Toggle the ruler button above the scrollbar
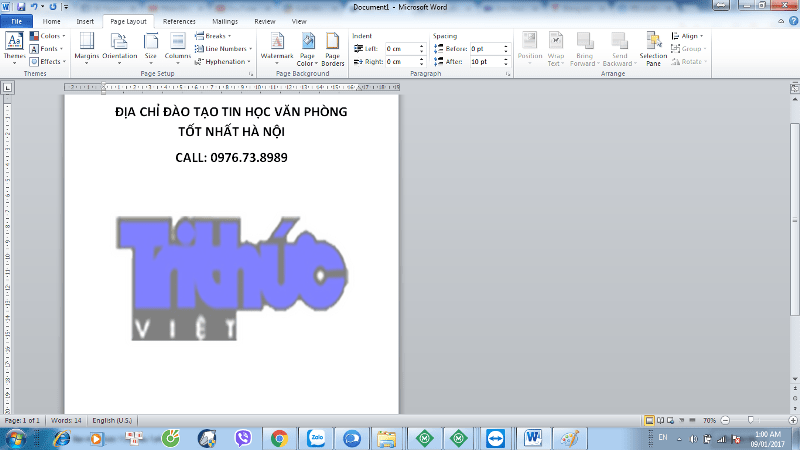 tap(794, 88)
